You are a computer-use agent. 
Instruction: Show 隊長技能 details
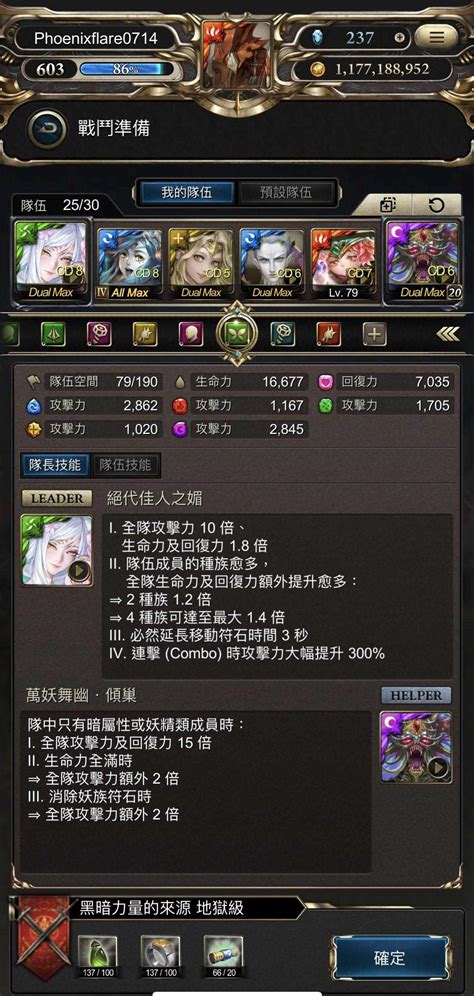(x=56, y=464)
